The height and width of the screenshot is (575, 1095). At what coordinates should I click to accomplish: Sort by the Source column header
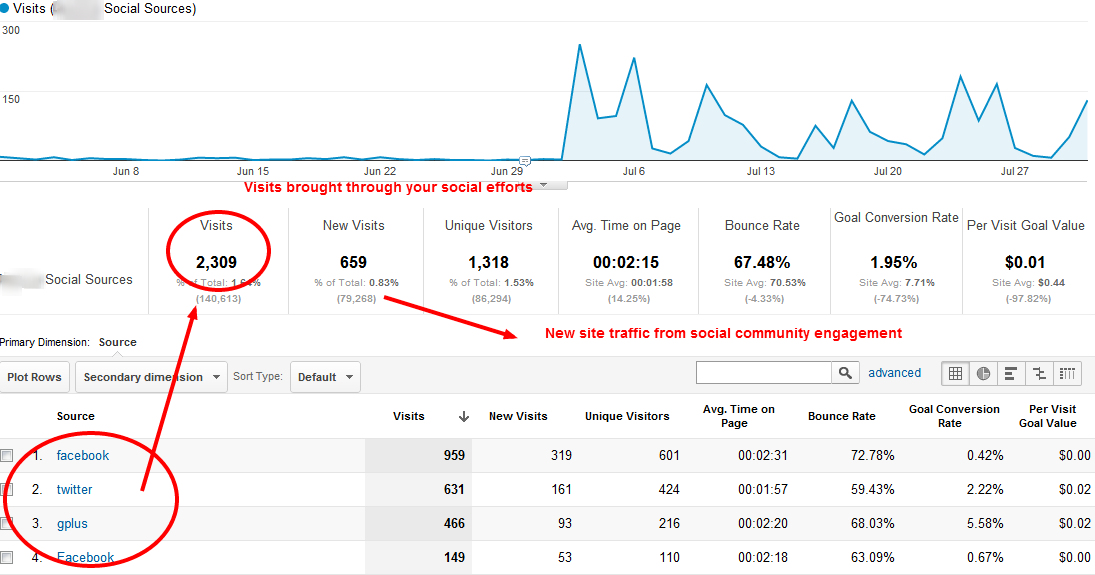[x=75, y=416]
